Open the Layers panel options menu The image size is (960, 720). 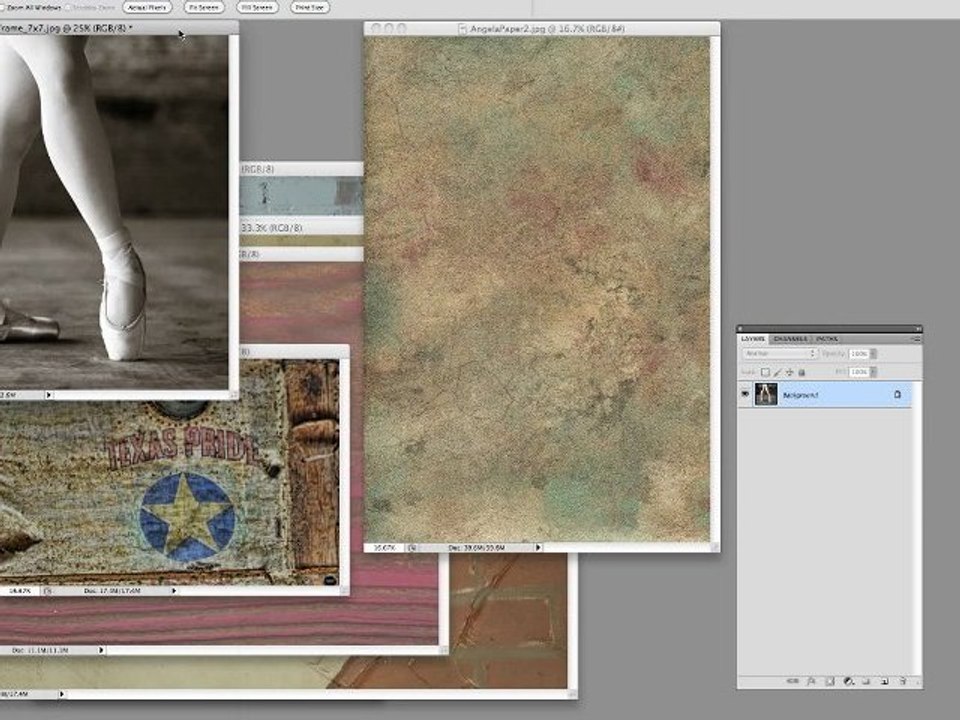coord(916,339)
